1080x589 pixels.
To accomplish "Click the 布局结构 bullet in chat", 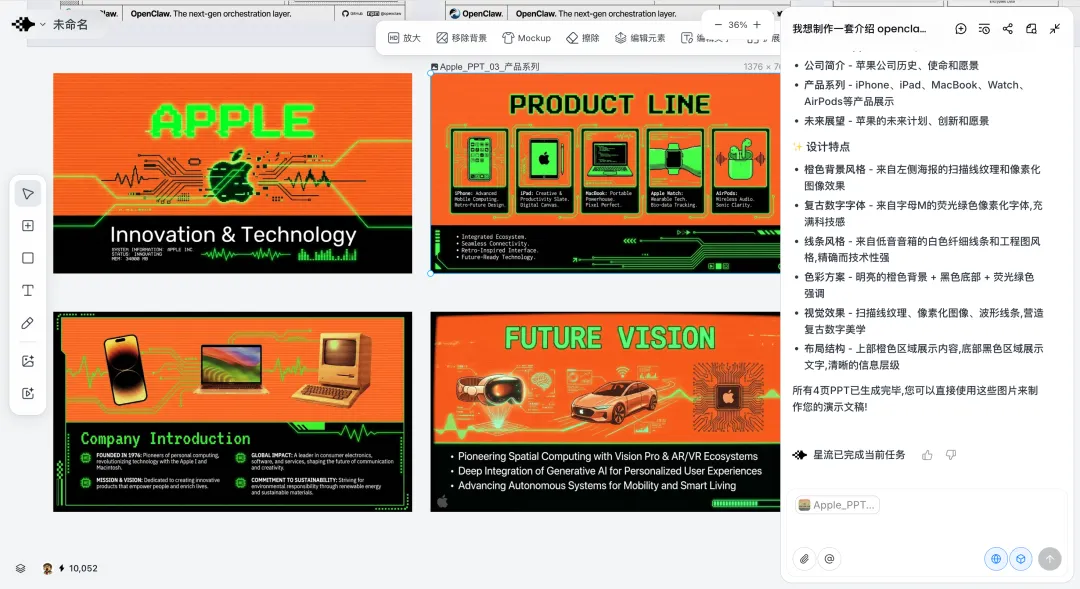I will (924, 356).
